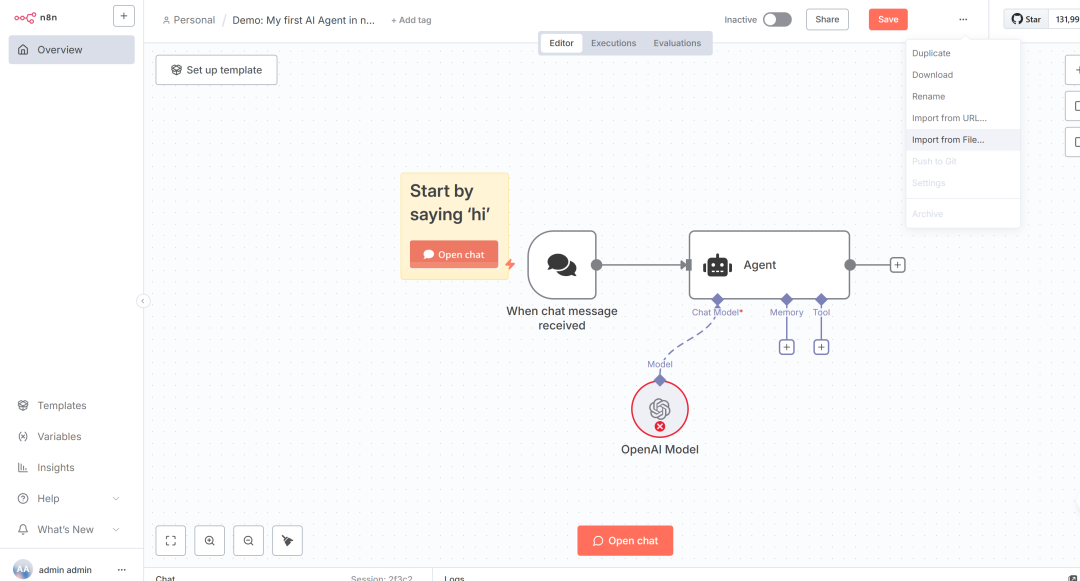Click the chat trigger output connector dot
The height and width of the screenshot is (581, 1080).
coord(596,265)
